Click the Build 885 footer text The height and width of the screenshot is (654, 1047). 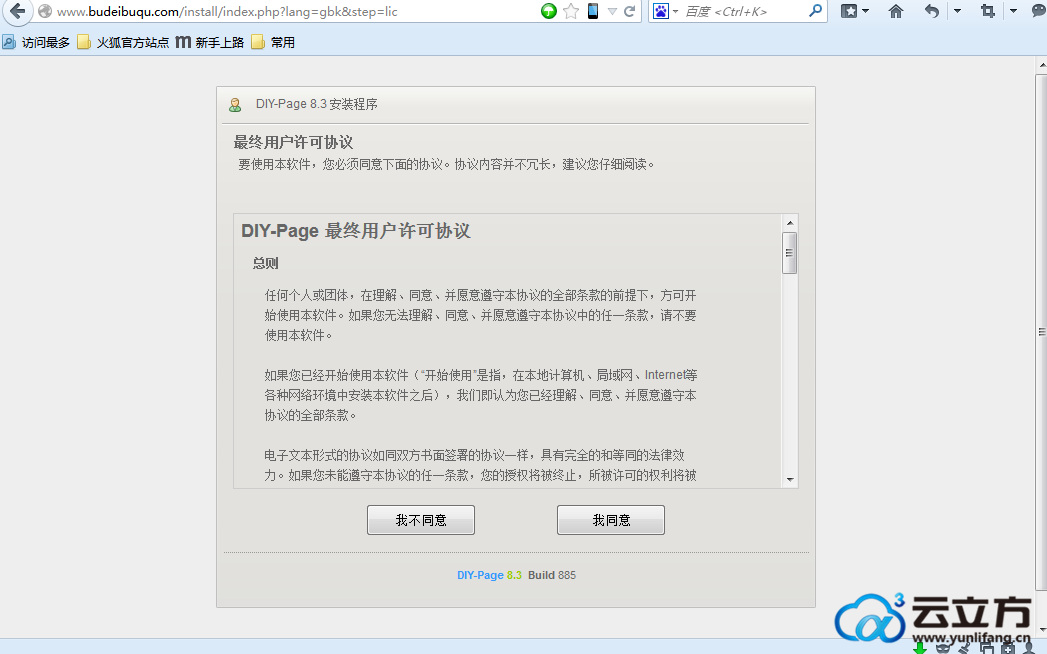click(x=552, y=575)
